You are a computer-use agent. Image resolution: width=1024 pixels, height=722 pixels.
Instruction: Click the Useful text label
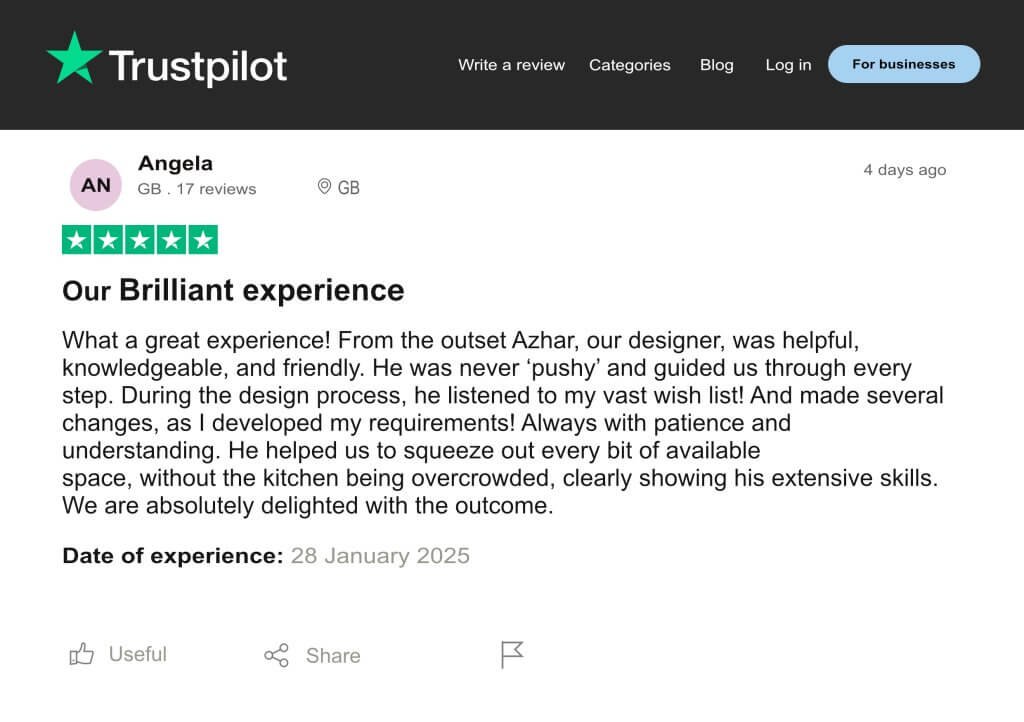[x=137, y=654]
